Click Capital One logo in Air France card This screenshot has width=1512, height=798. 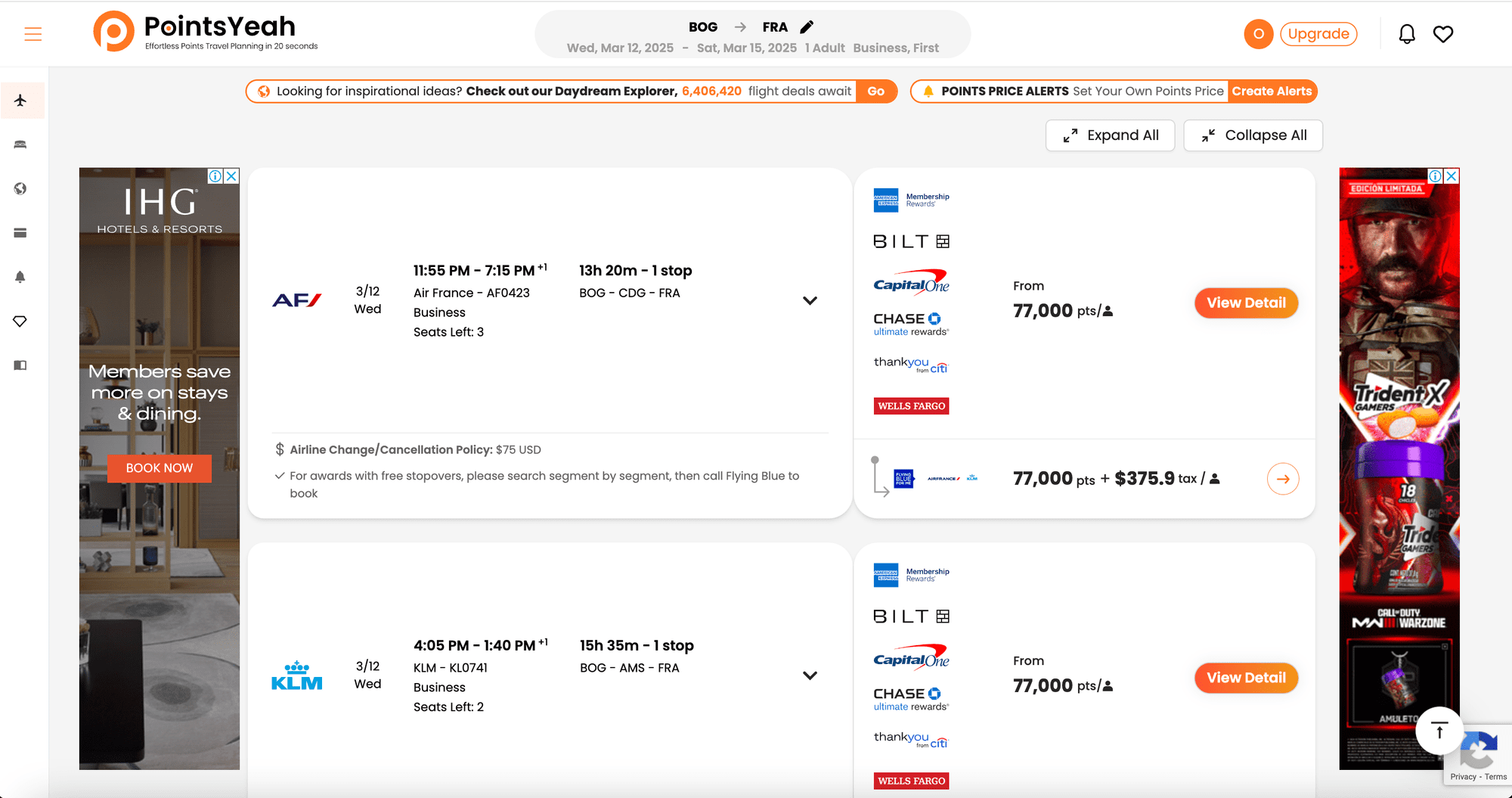tap(911, 282)
